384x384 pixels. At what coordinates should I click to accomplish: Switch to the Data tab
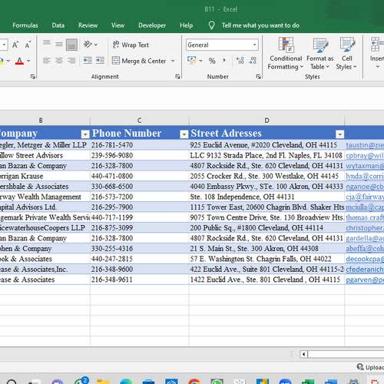[x=58, y=25]
